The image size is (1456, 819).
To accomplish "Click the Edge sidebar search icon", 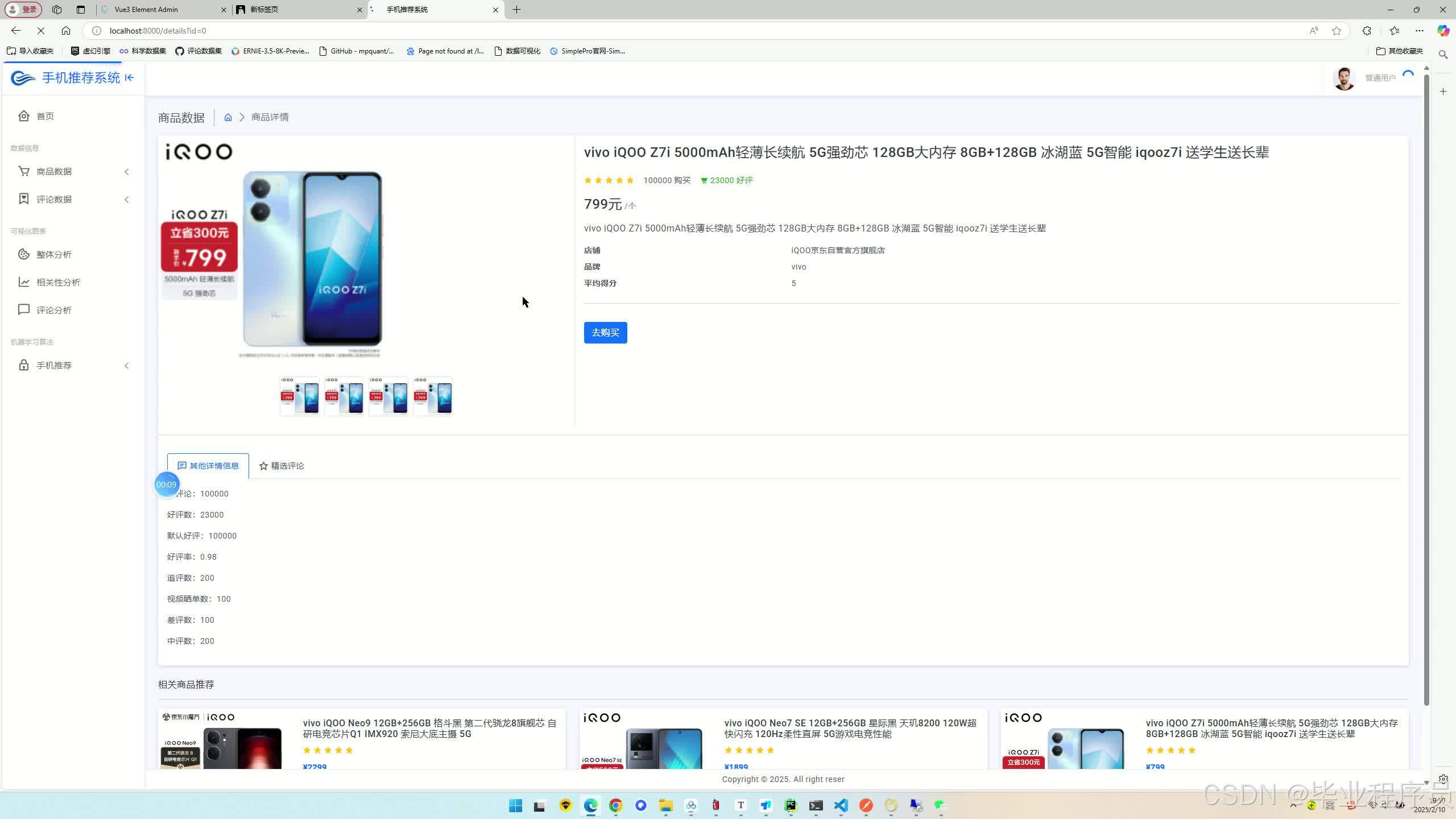I will [x=1443, y=55].
